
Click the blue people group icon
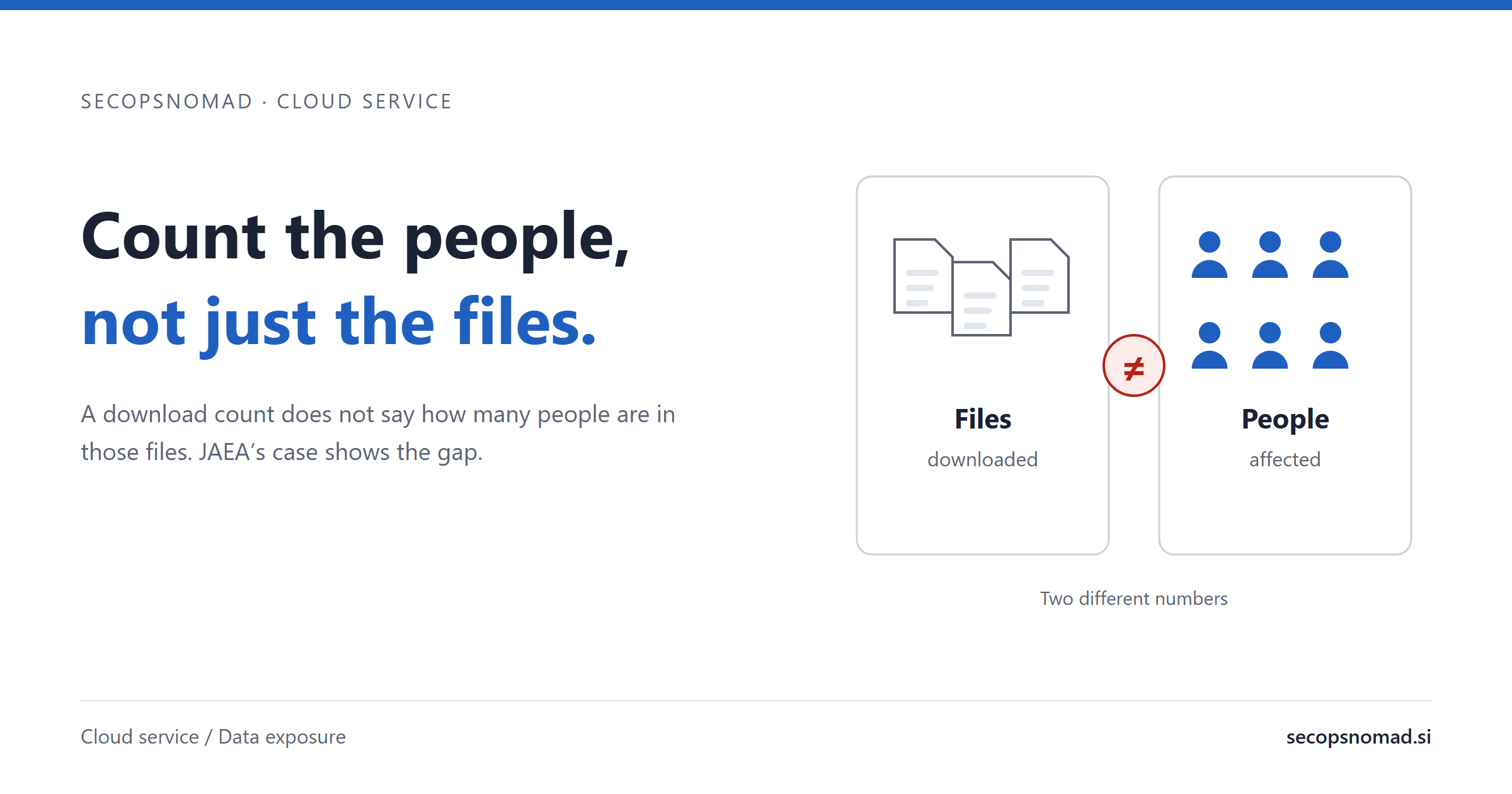(1270, 300)
